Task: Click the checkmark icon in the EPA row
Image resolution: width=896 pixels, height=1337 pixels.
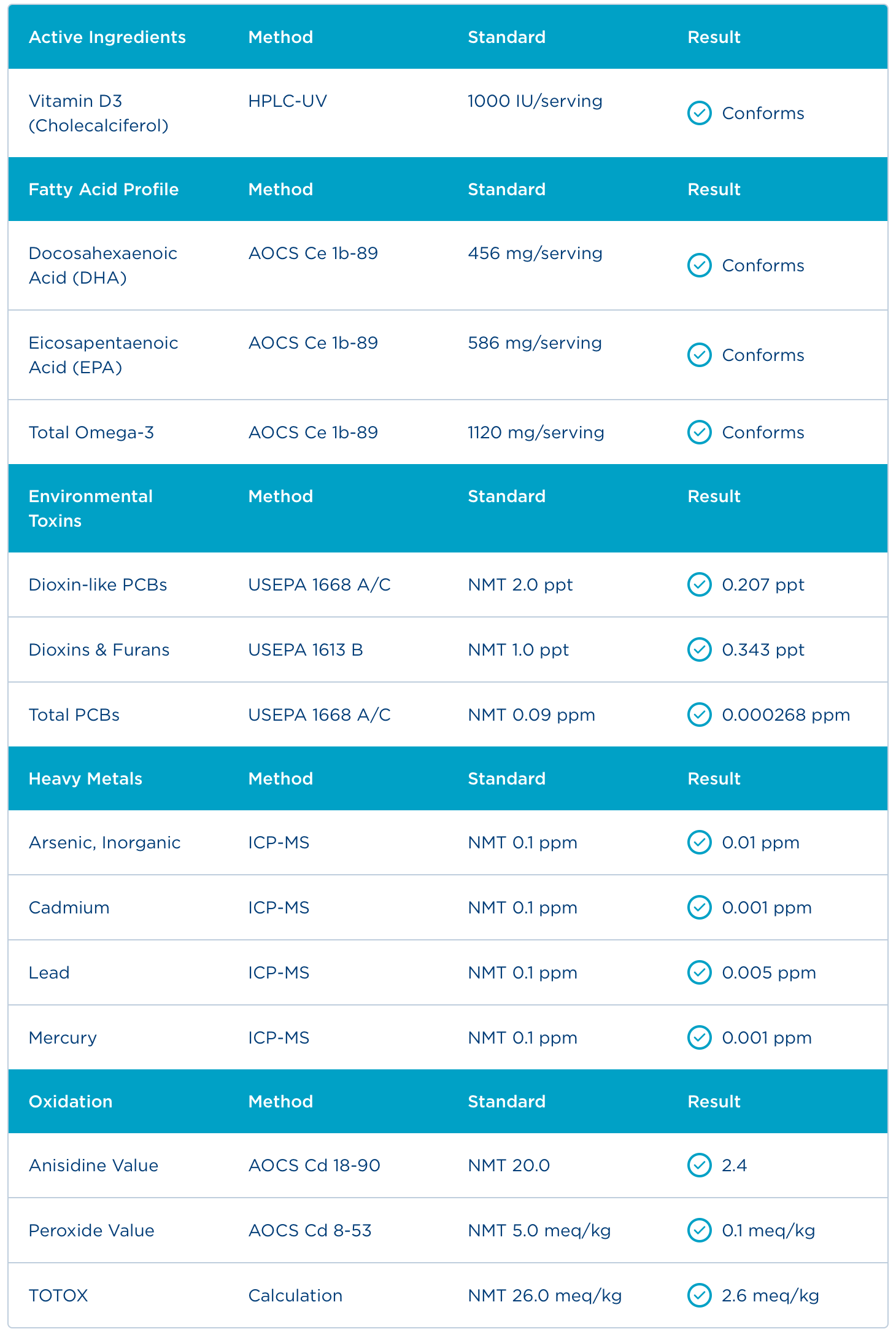Action: [699, 355]
